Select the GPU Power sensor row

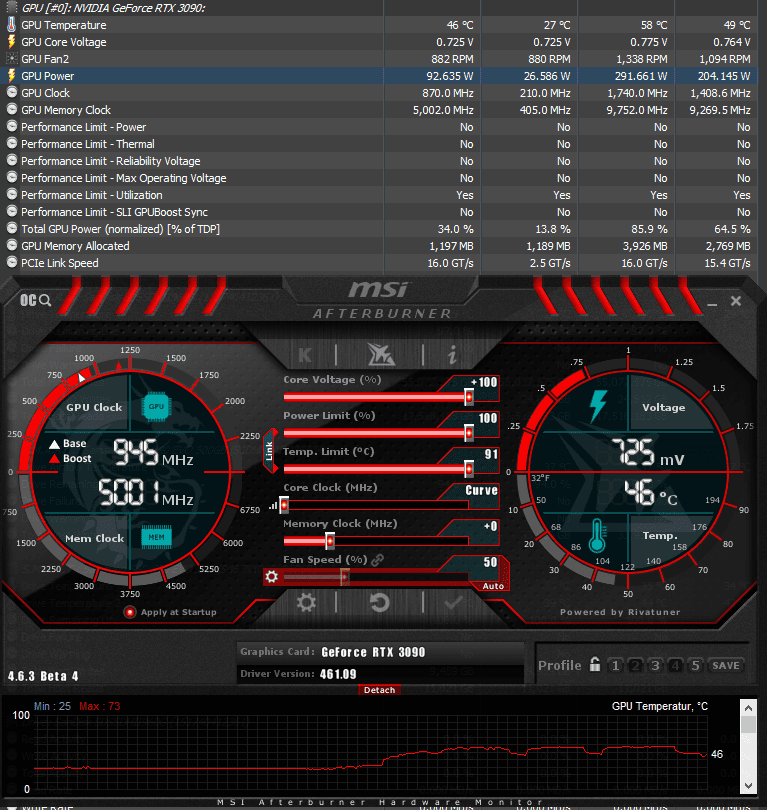380,76
